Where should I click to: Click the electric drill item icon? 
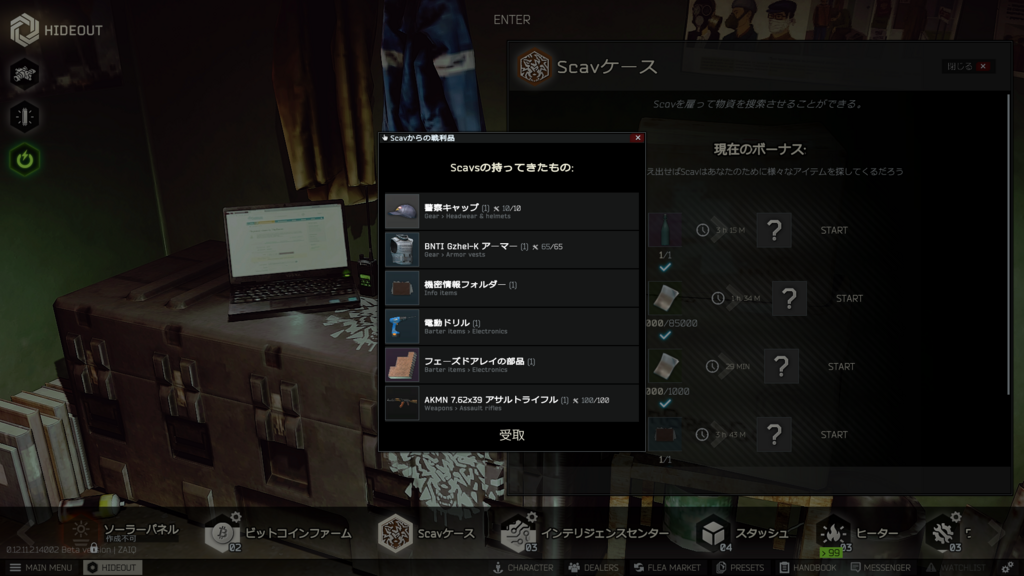(402, 326)
